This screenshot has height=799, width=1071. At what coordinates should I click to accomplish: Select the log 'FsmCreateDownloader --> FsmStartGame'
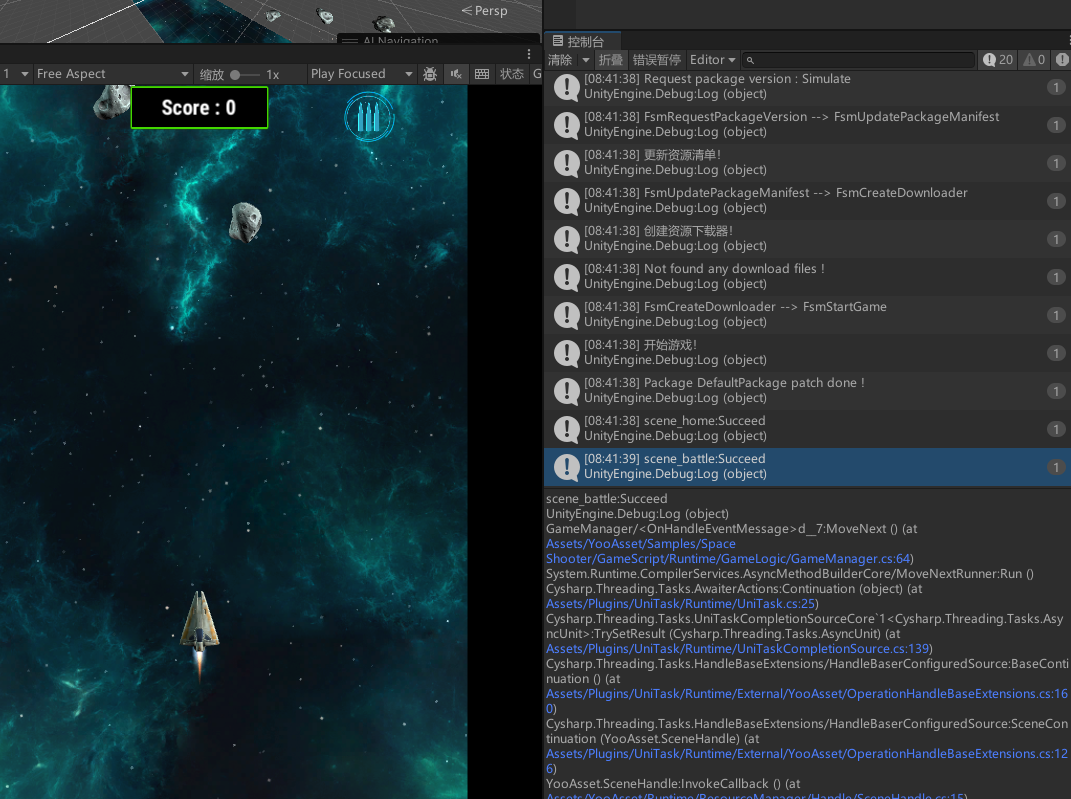[x=807, y=315]
